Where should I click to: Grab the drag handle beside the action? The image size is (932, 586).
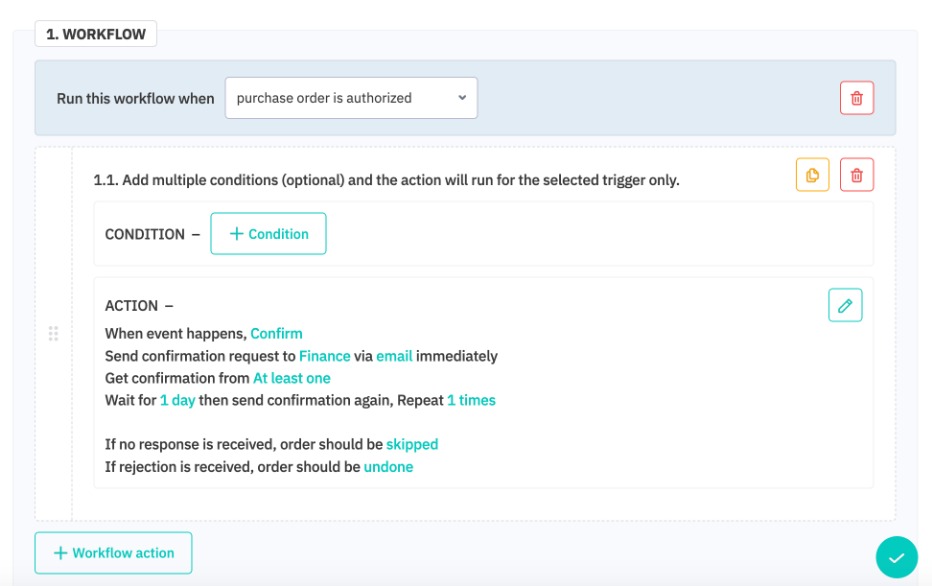tap(53, 333)
